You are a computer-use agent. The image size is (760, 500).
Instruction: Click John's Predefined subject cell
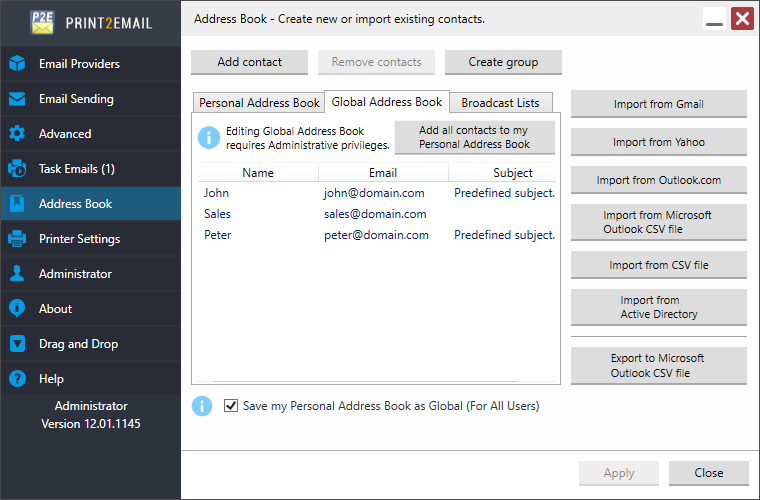[x=504, y=193]
